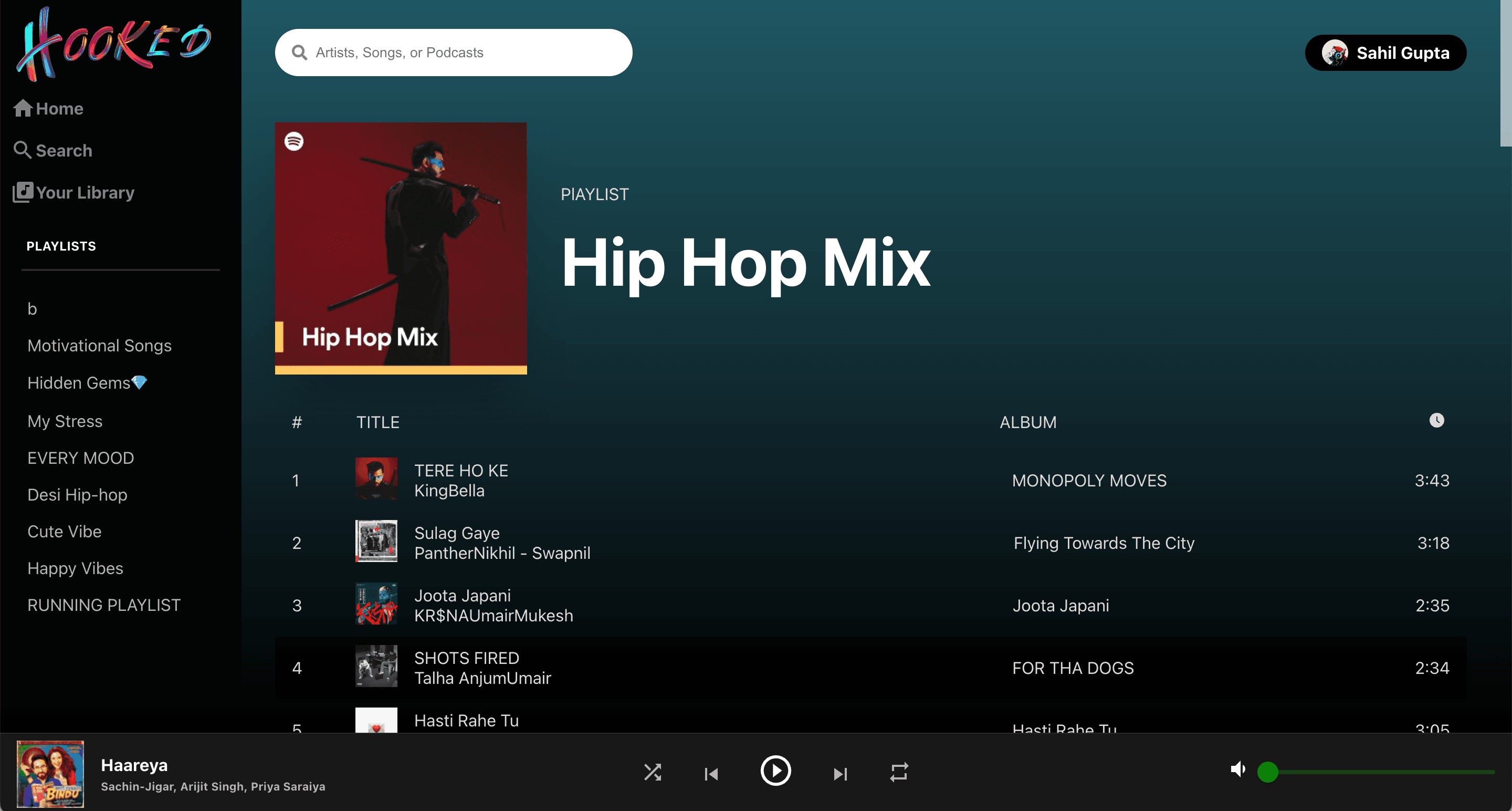Click Hasti Rahe Tu track thumbnail
The height and width of the screenshot is (811, 1512).
click(376, 720)
